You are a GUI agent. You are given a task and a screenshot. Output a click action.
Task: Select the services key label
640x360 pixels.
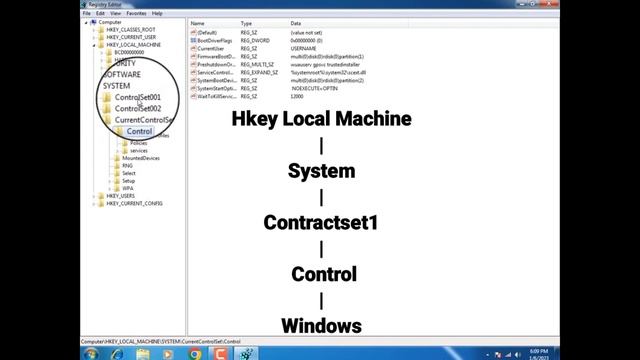[139, 151]
